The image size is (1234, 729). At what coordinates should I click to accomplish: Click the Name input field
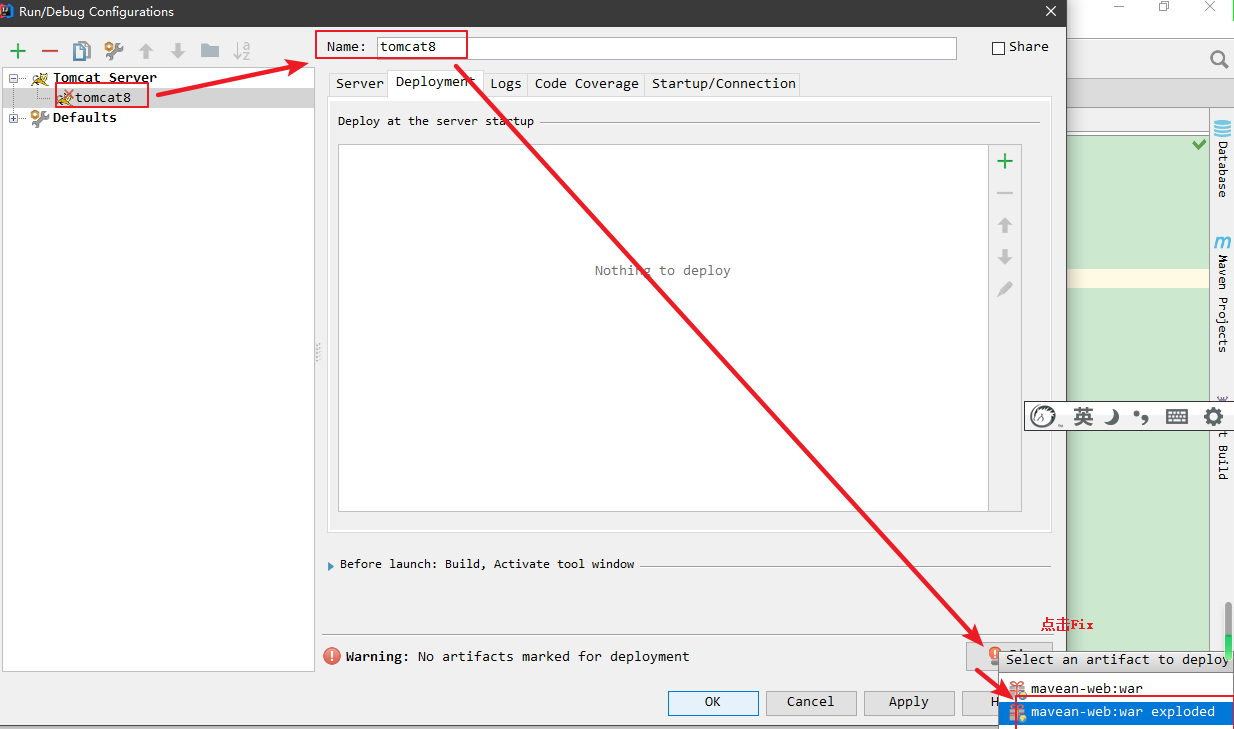pos(665,47)
